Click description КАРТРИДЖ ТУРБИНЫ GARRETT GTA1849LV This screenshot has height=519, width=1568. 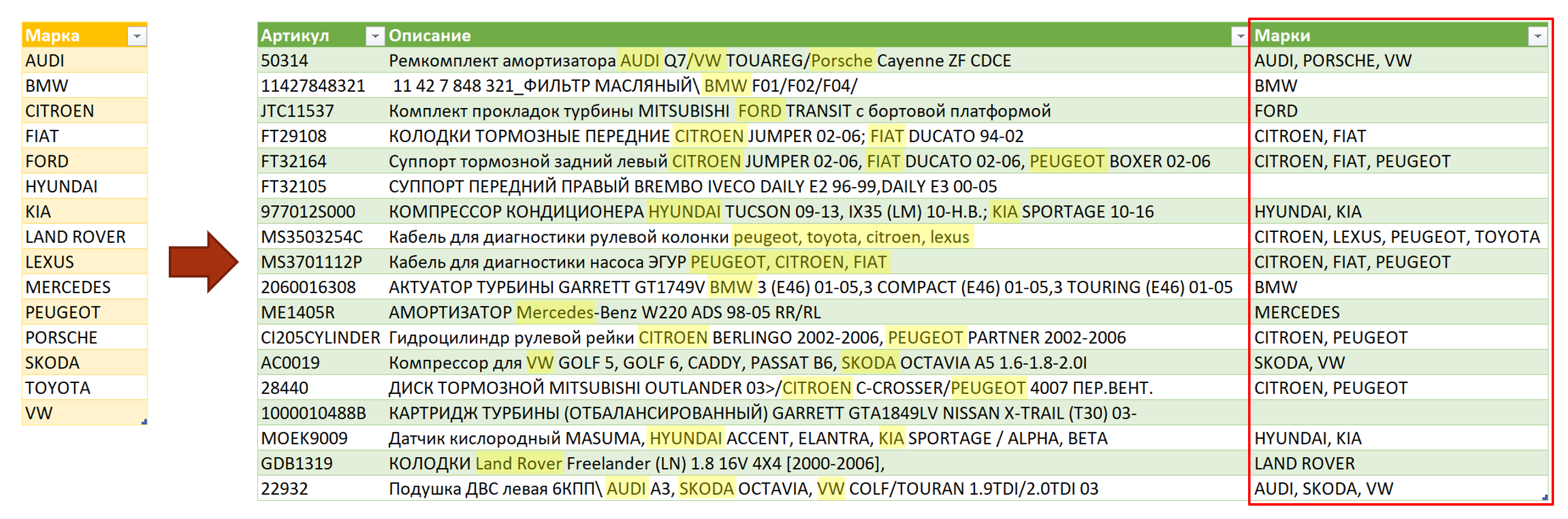click(x=818, y=413)
